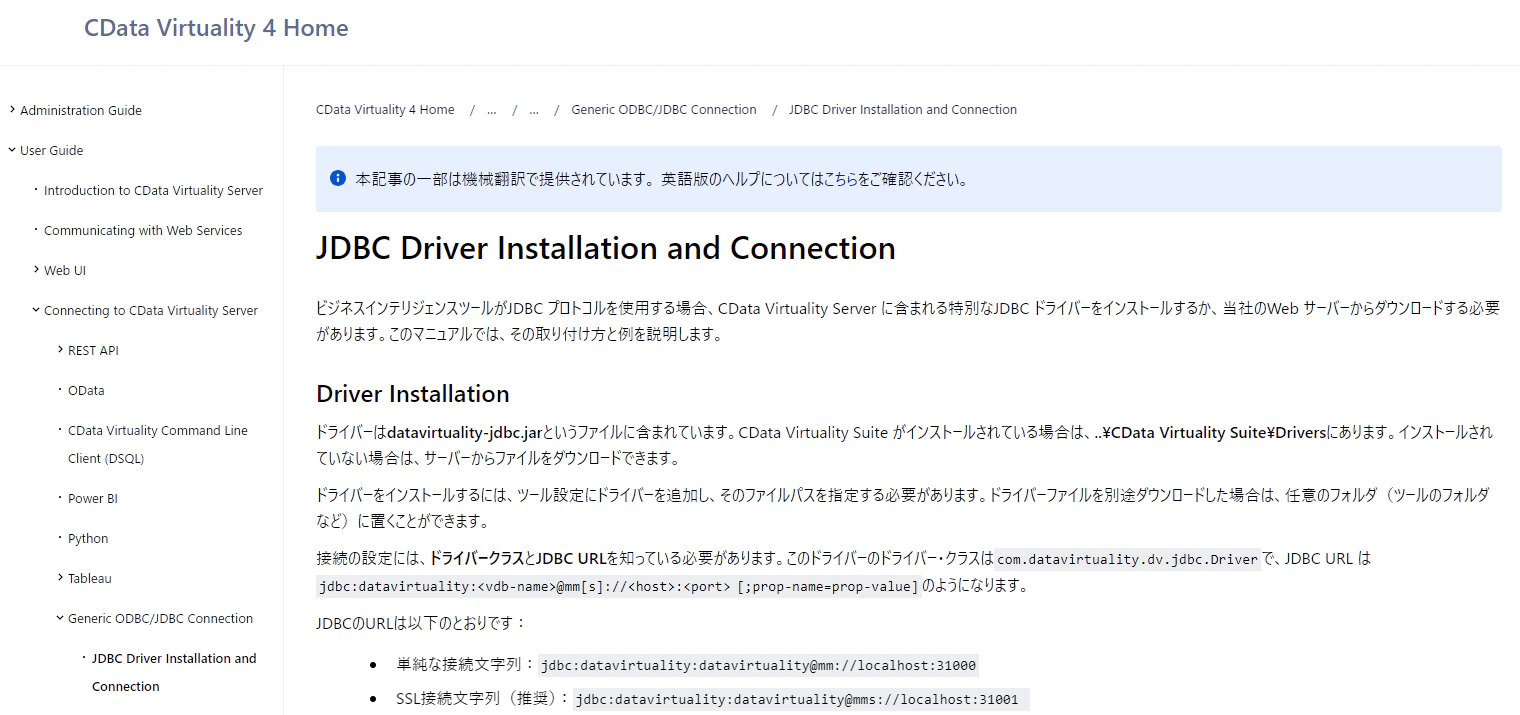Click the SSL localhost:31001 connection string
Viewport: 1520px width, 715px height.
[x=801, y=700]
